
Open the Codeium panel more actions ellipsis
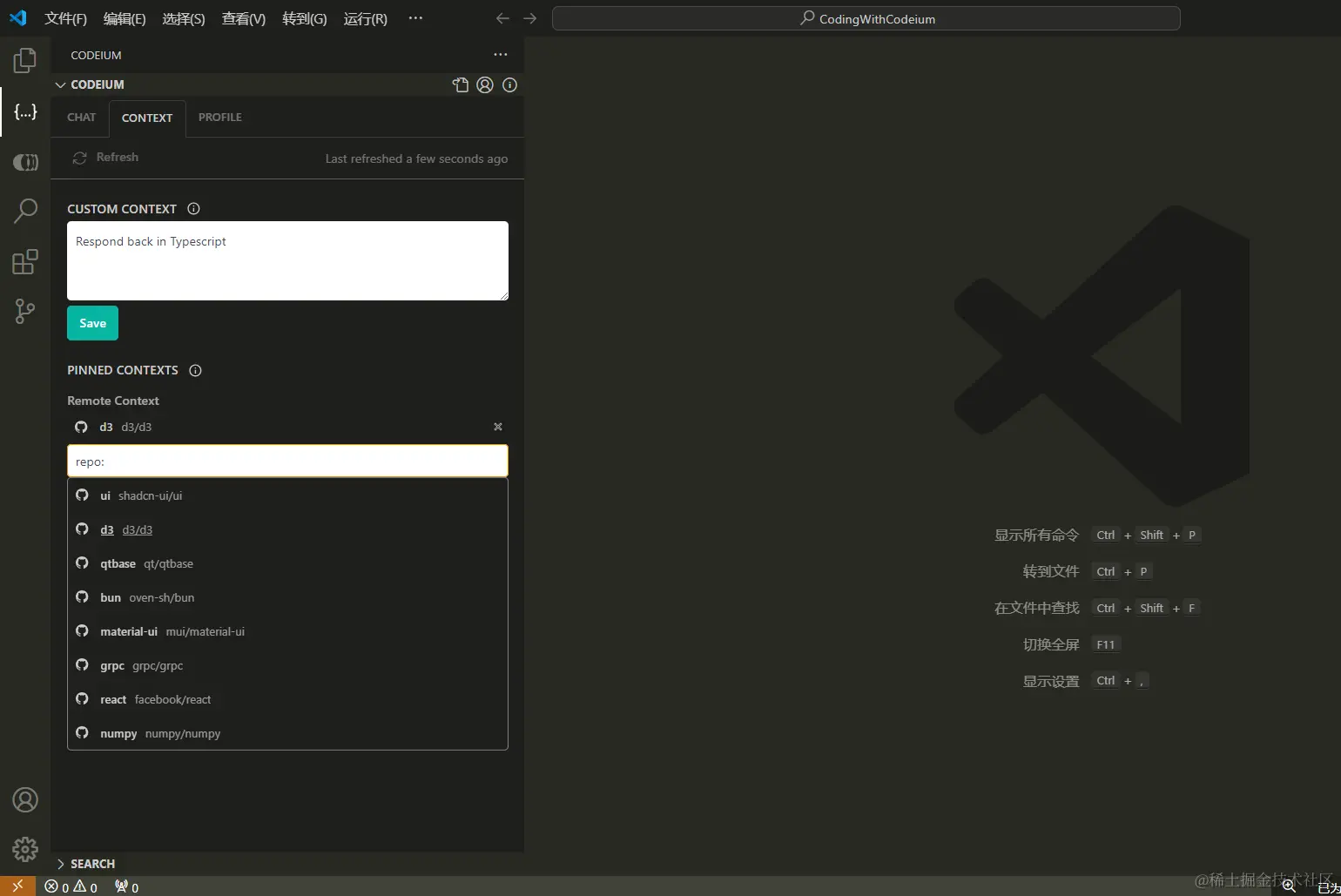(500, 54)
